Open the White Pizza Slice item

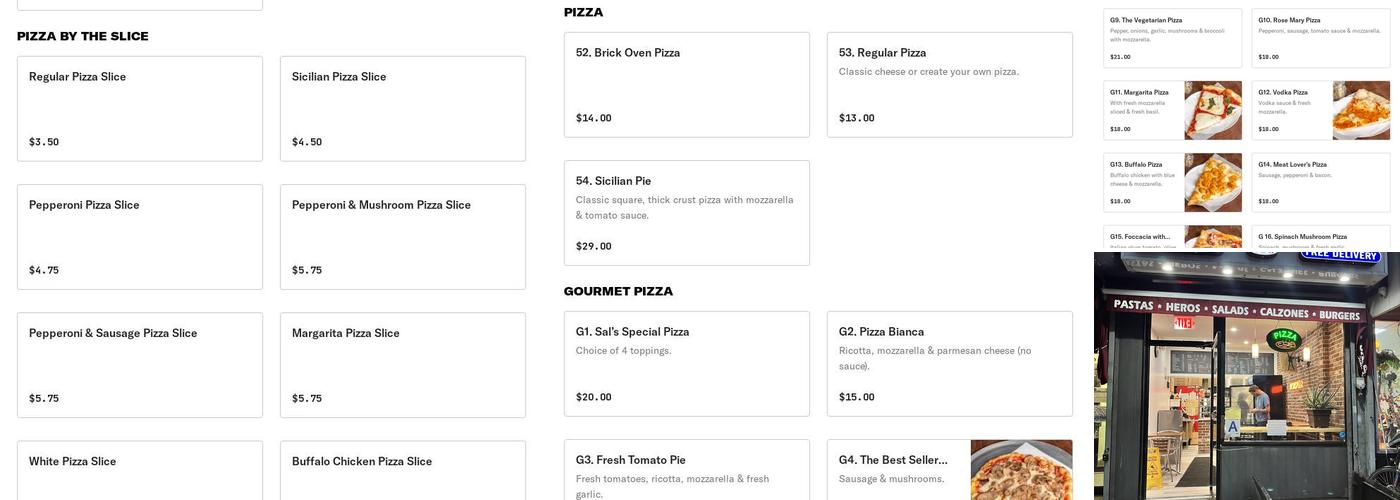pyautogui.click(x=140, y=470)
